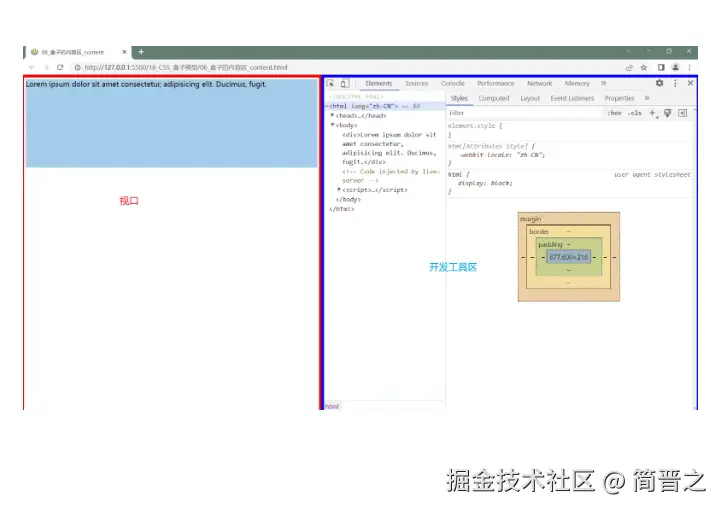Close the 06 content browser tab

coord(124,52)
